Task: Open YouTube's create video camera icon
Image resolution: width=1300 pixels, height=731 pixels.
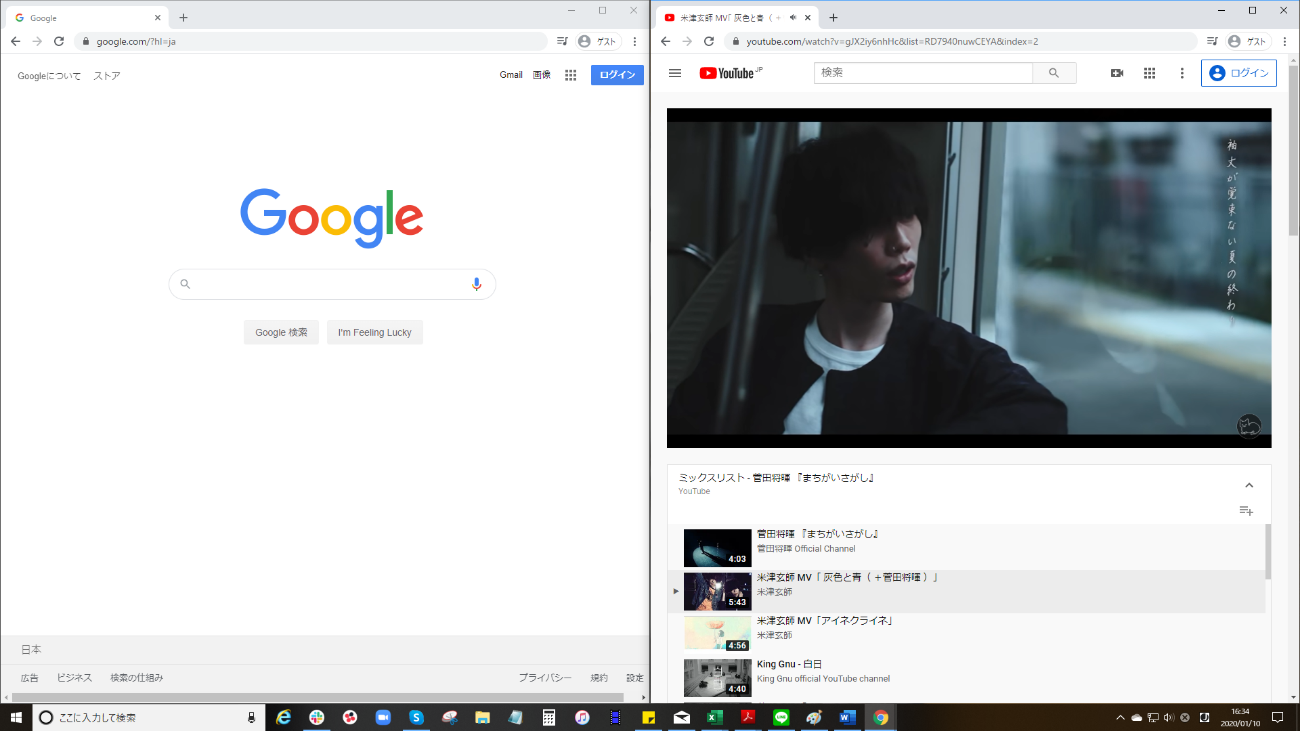Action: point(1117,73)
